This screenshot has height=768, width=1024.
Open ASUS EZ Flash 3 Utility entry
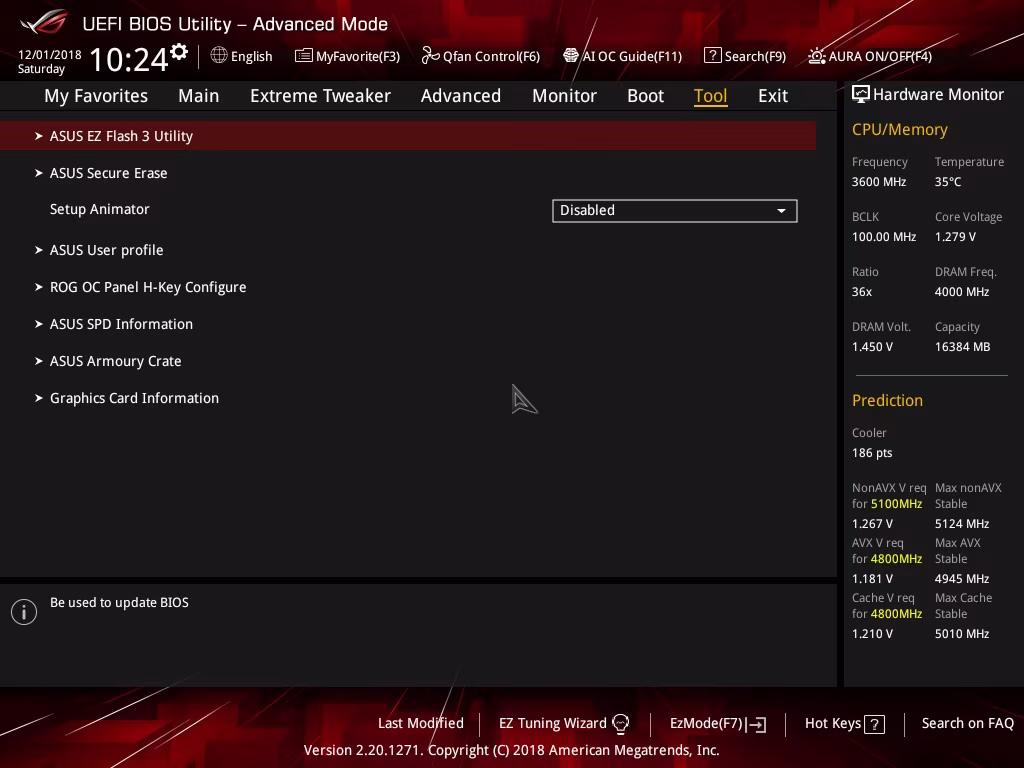click(x=408, y=136)
